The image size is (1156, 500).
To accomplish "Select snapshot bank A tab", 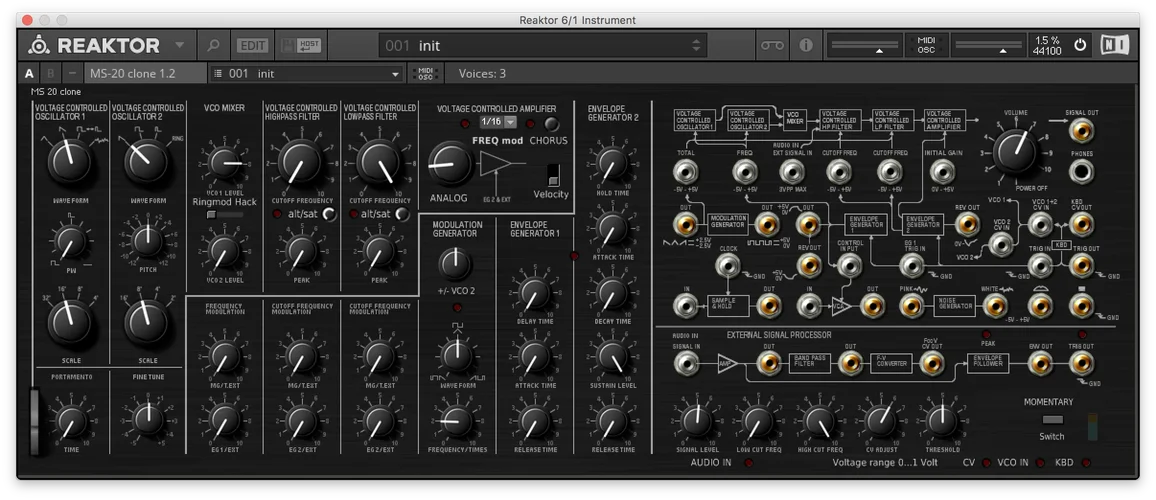I will tap(29, 73).
